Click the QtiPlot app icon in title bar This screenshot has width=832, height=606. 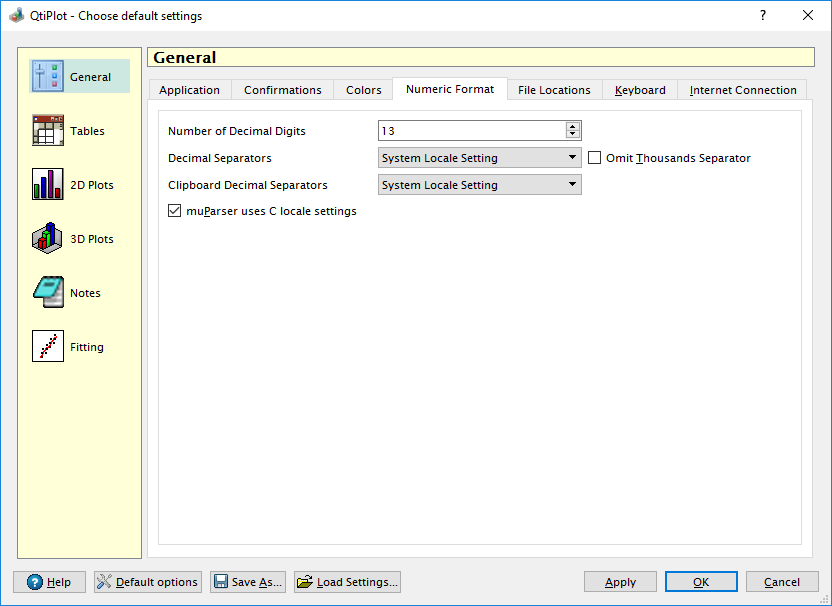point(16,16)
